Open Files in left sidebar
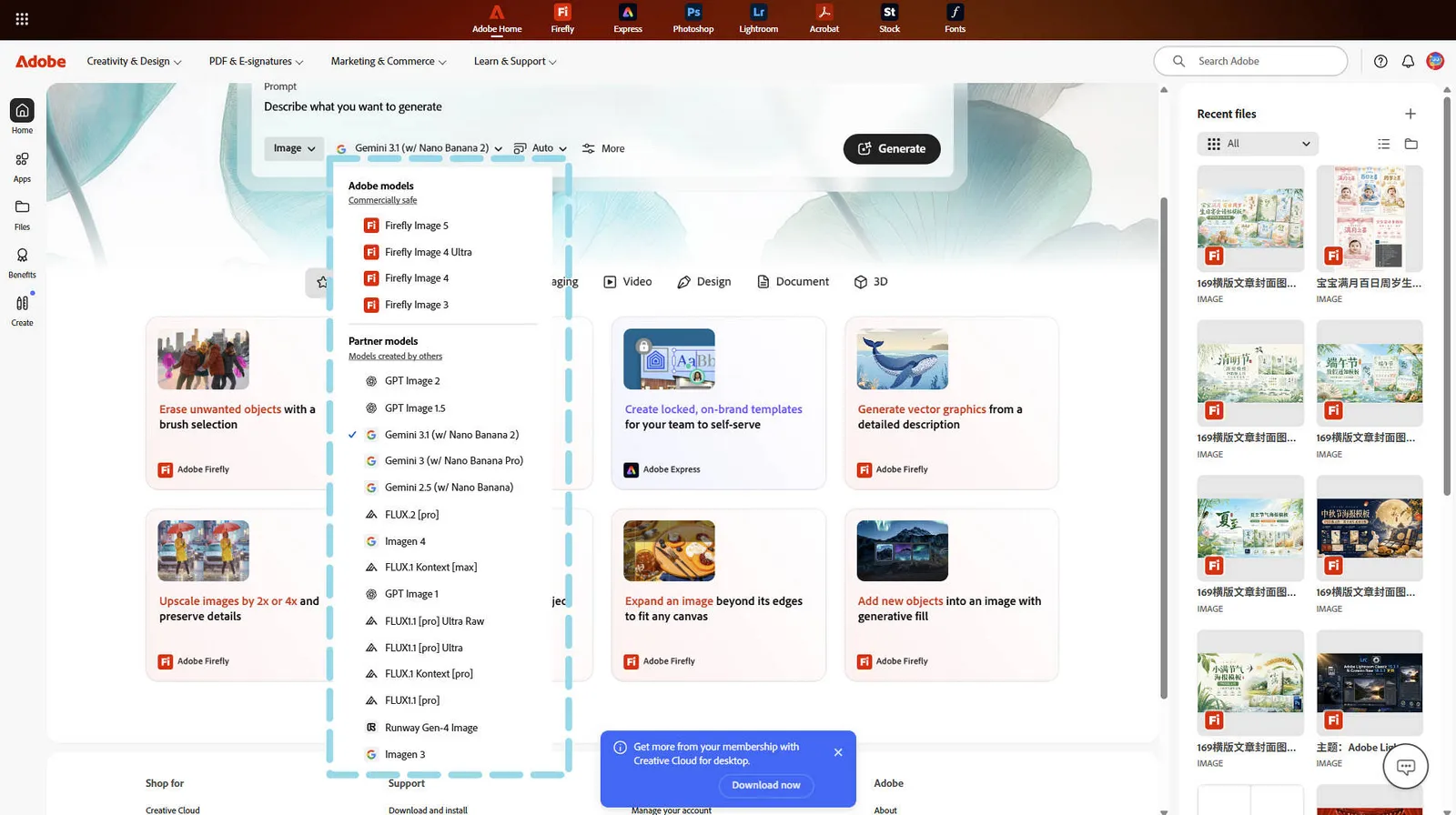 pos(22,215)
